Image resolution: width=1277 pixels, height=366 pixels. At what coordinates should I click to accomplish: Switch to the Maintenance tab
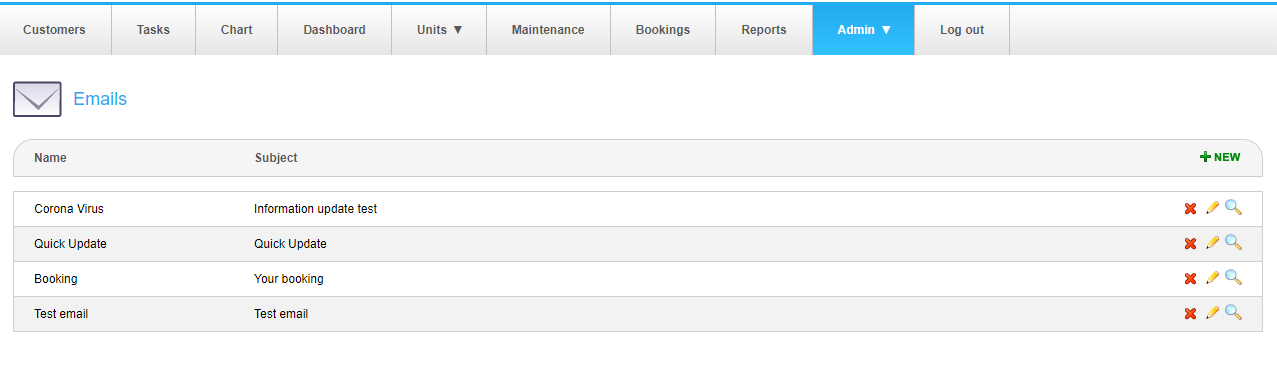pyautogui.click(x=548, y=30)
